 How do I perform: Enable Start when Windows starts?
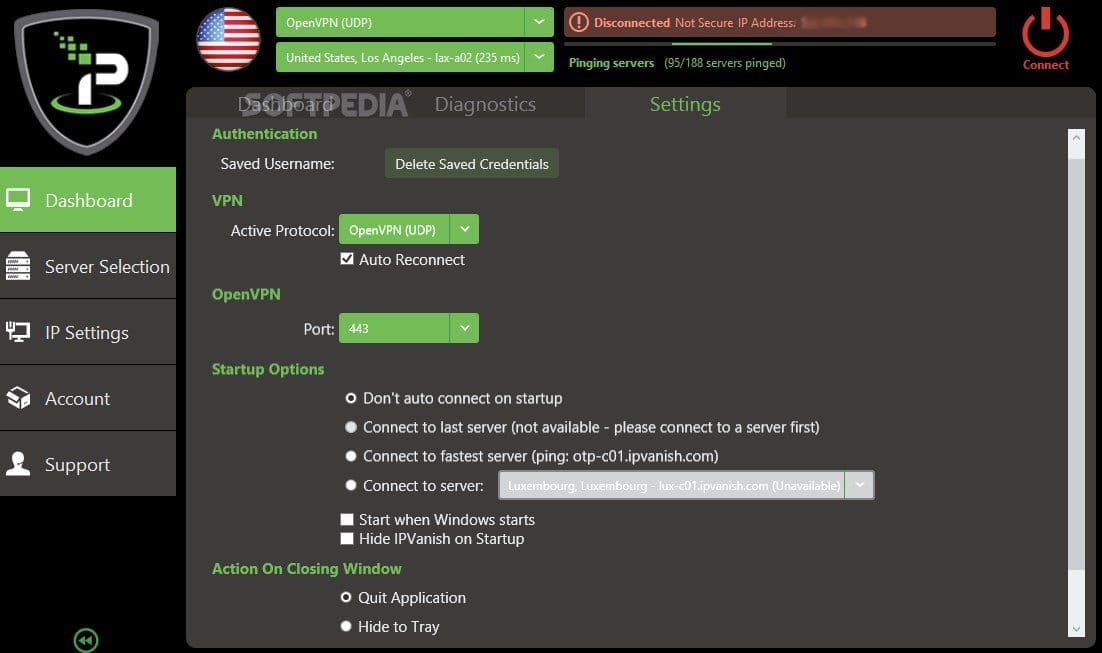(347, 520)
